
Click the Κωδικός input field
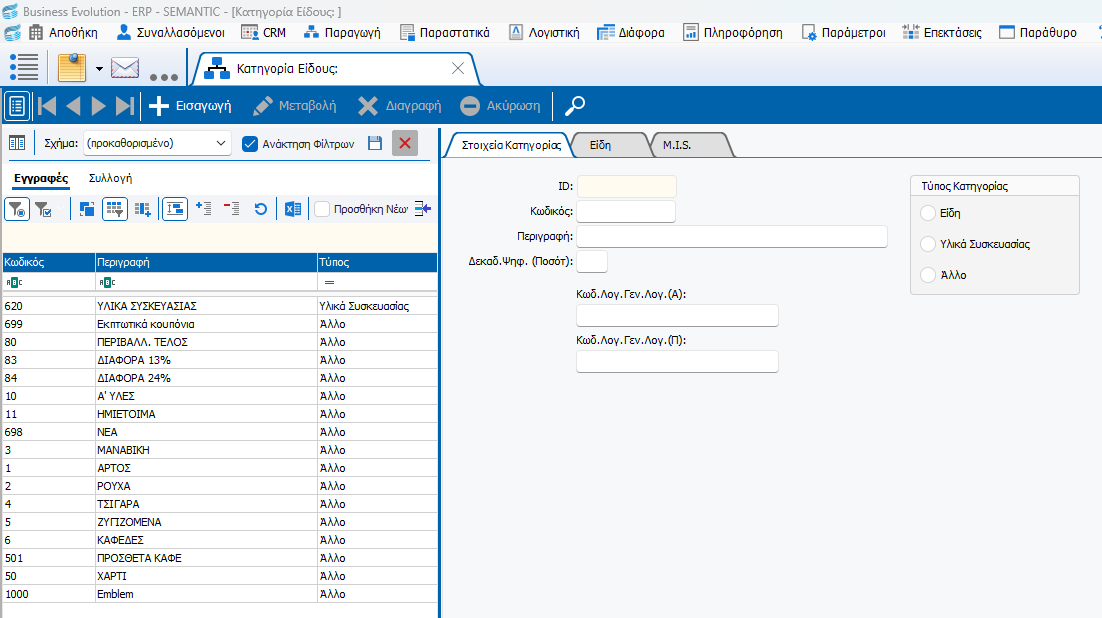tap(626, 212)
